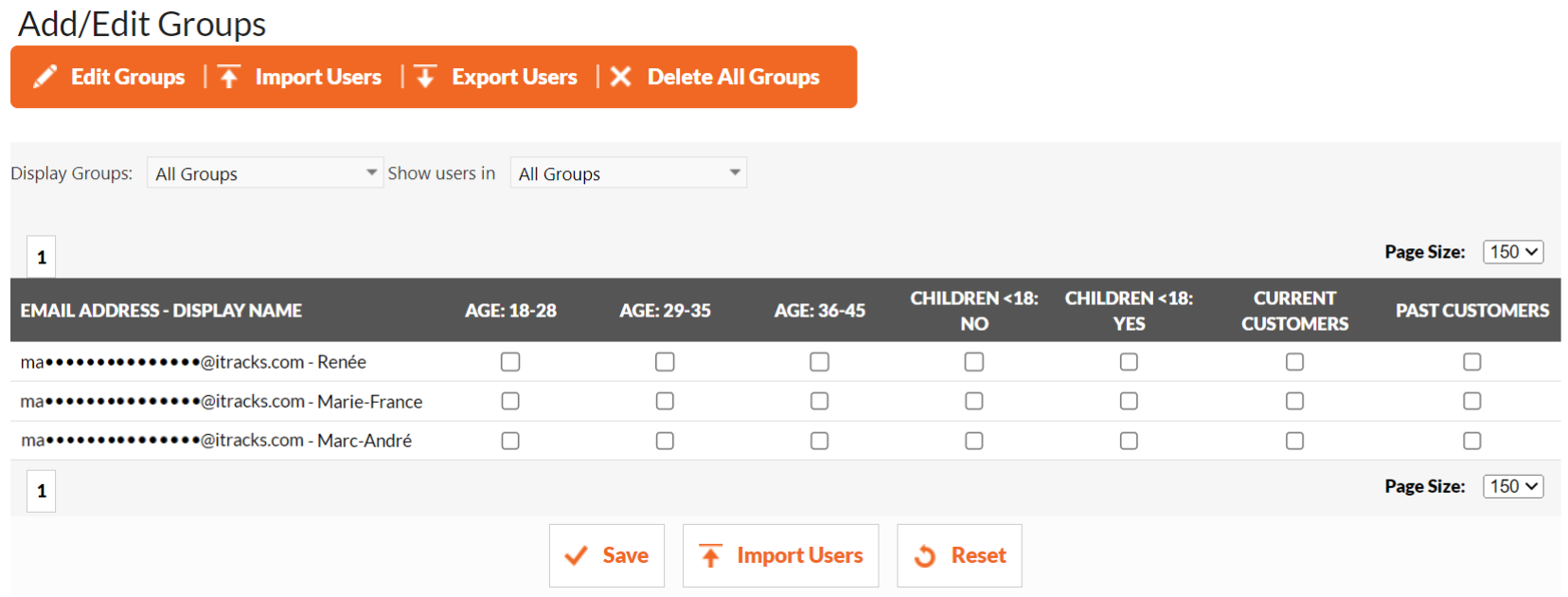Check Age: 18-28 for Marc-André

tap(510, 441)
